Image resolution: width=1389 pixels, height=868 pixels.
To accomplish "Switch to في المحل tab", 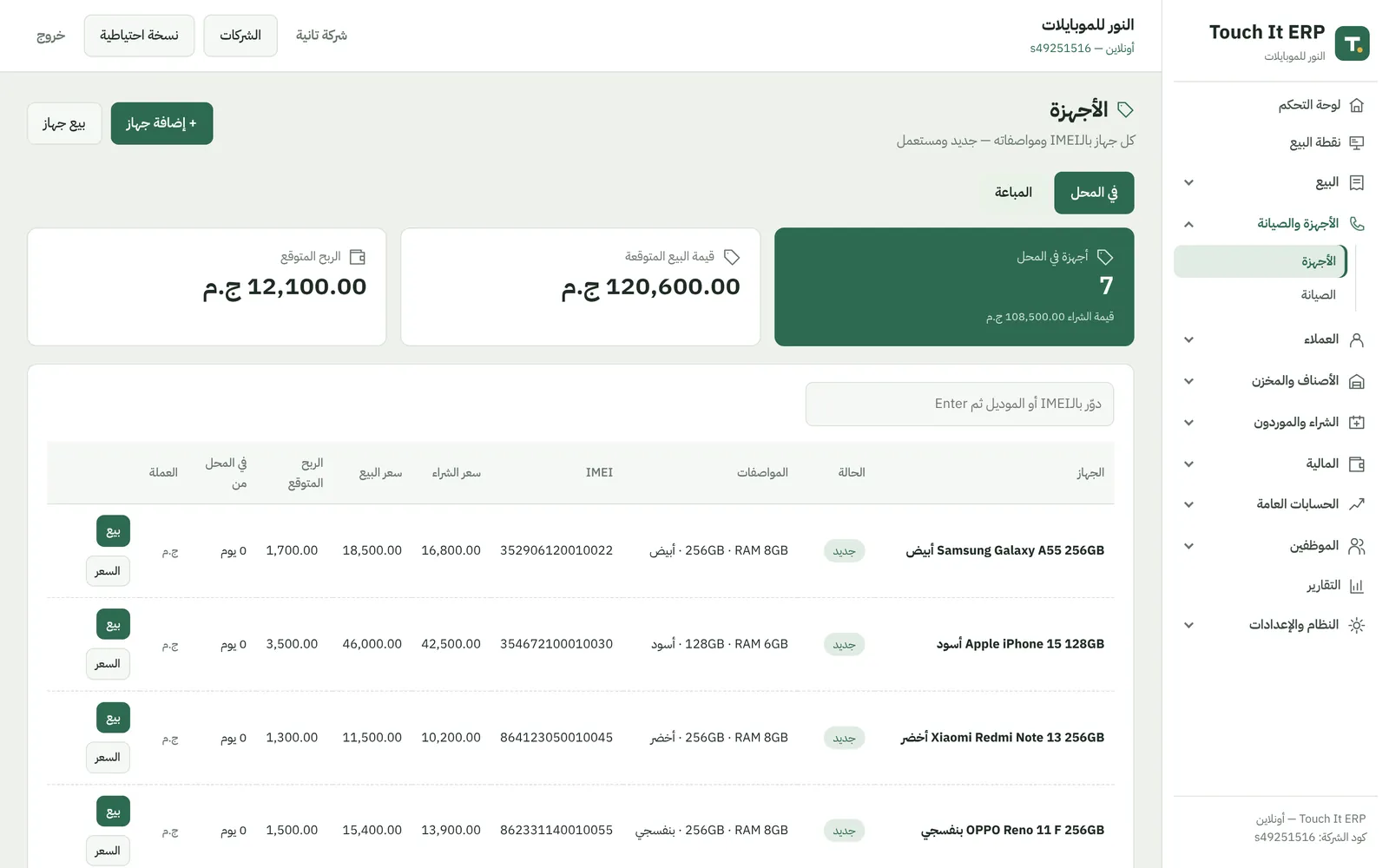I will pyautogui.click(x=1094, y=193).
